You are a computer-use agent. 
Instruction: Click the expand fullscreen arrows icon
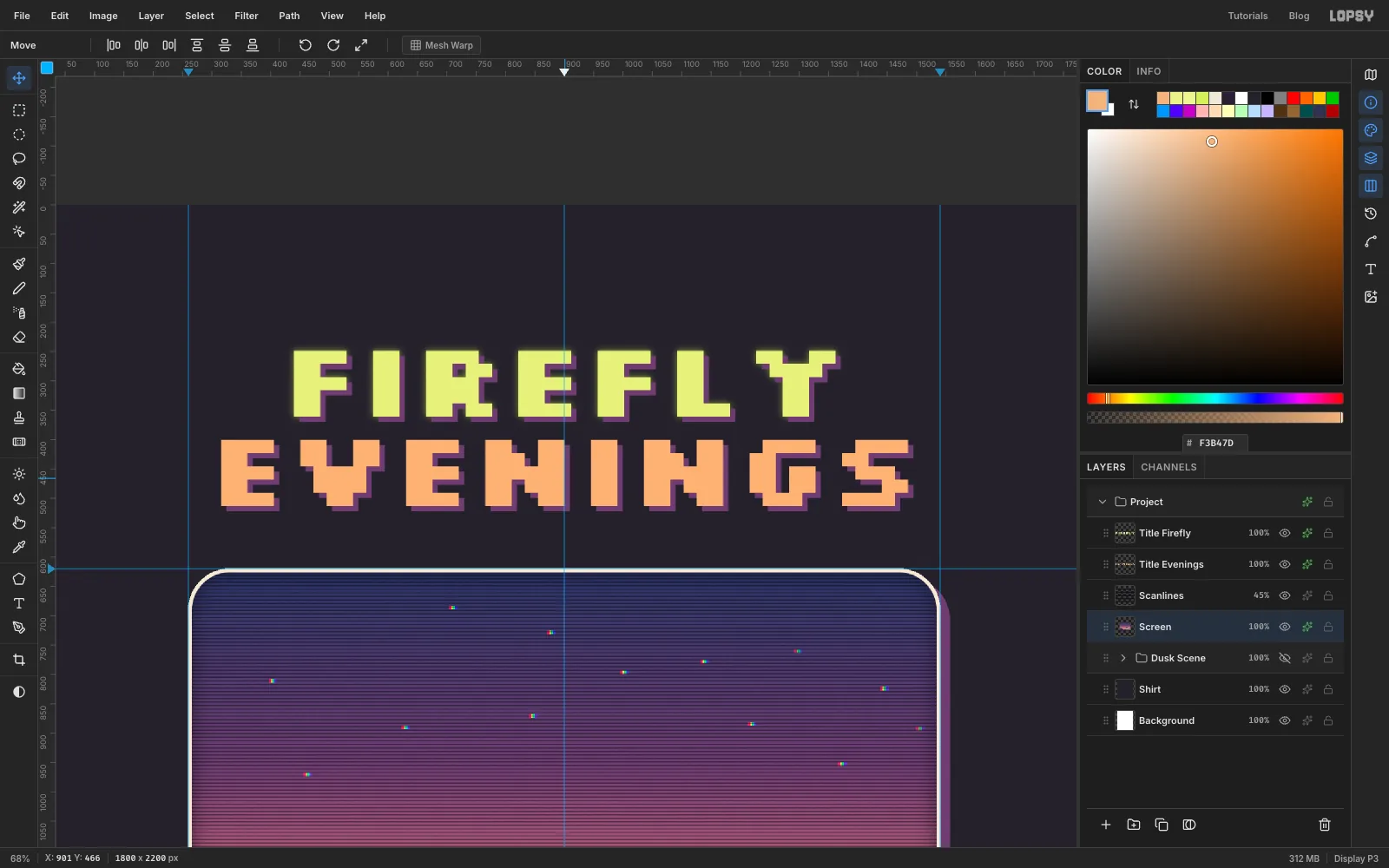click(x=361, y=45)
